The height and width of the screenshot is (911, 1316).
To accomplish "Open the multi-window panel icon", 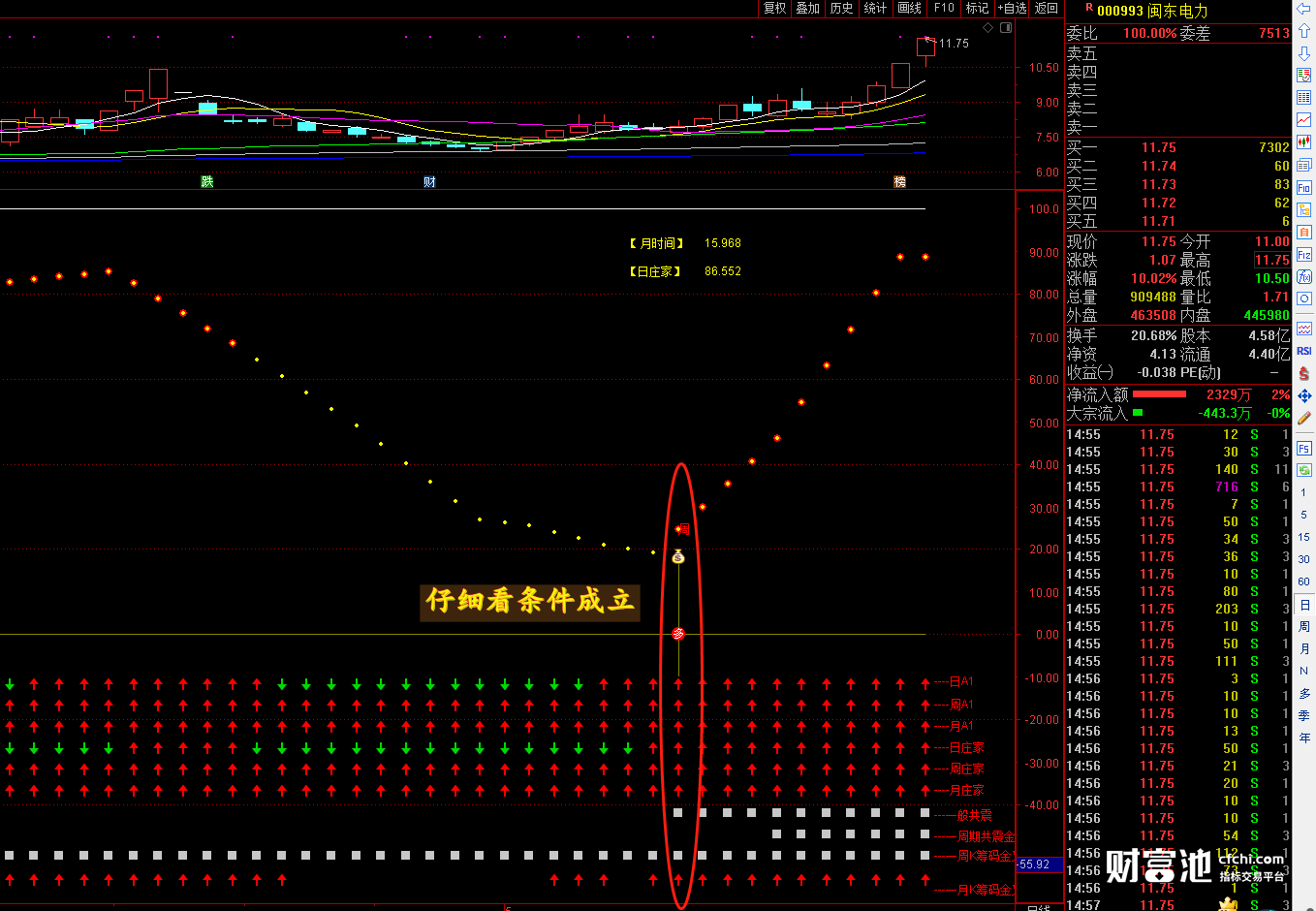I will tap(1304, 165).
